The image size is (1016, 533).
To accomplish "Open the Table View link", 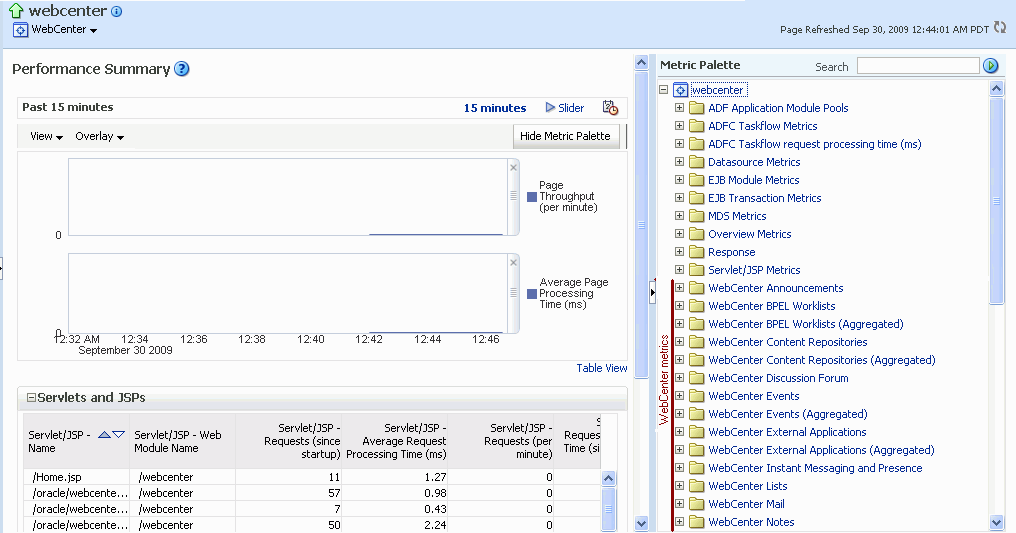I will pyautogui.click(x=602, y=368).
